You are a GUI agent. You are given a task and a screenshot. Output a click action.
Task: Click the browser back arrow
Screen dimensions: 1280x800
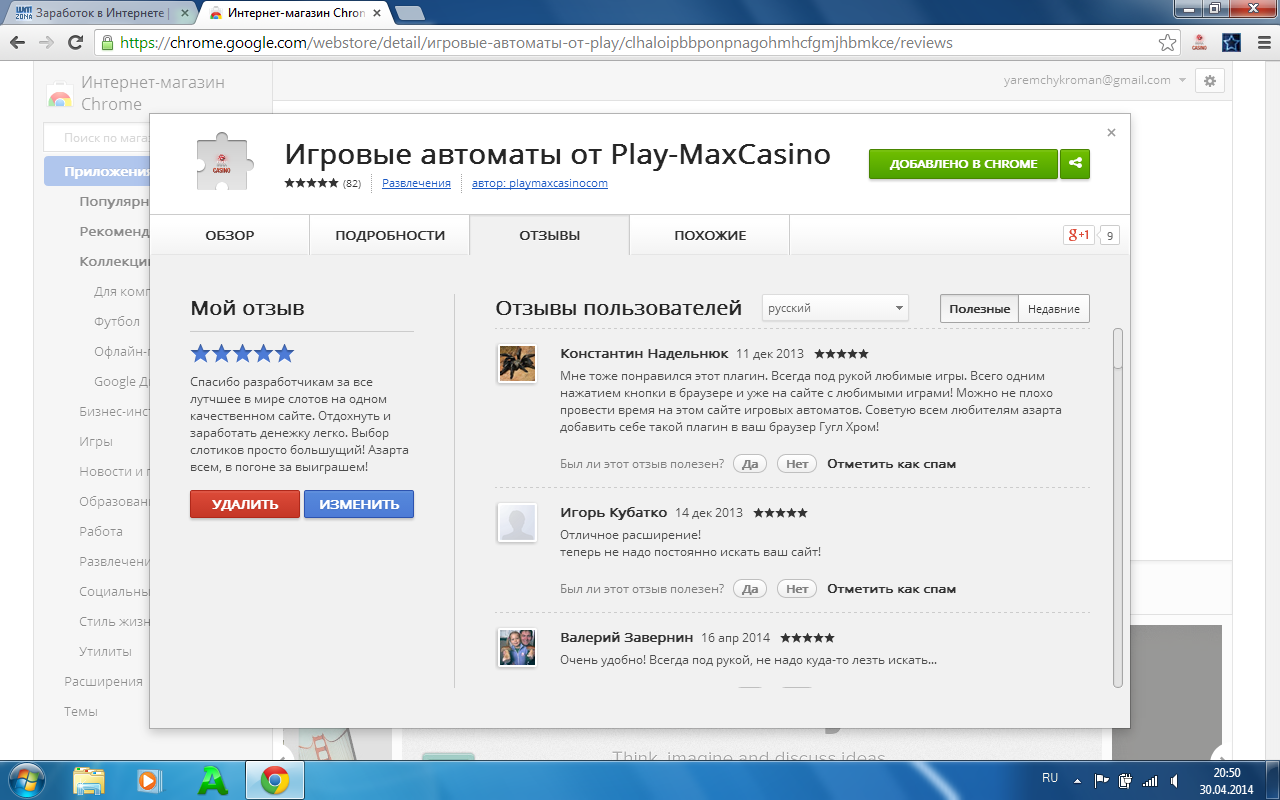tap(17, 43)
